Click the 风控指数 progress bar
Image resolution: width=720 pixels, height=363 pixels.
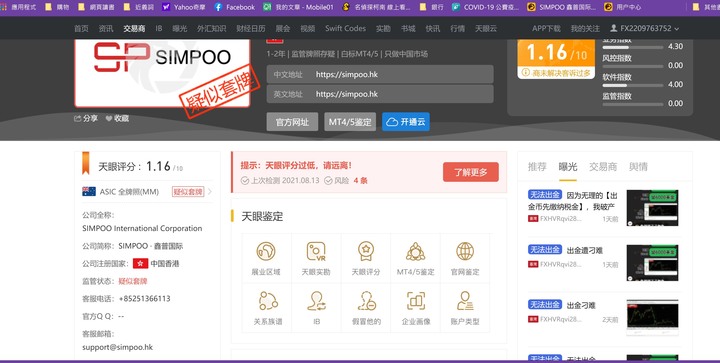tap(633, 67)
